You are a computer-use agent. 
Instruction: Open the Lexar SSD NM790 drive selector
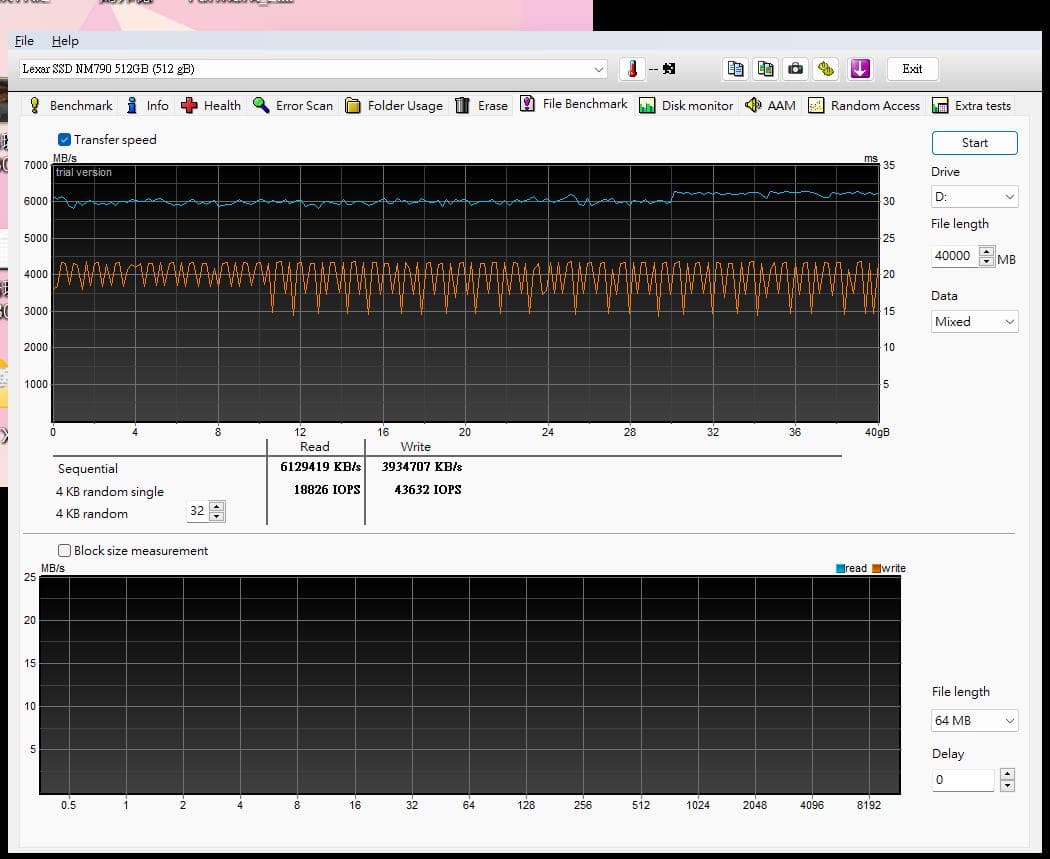[x=313, y=69]
